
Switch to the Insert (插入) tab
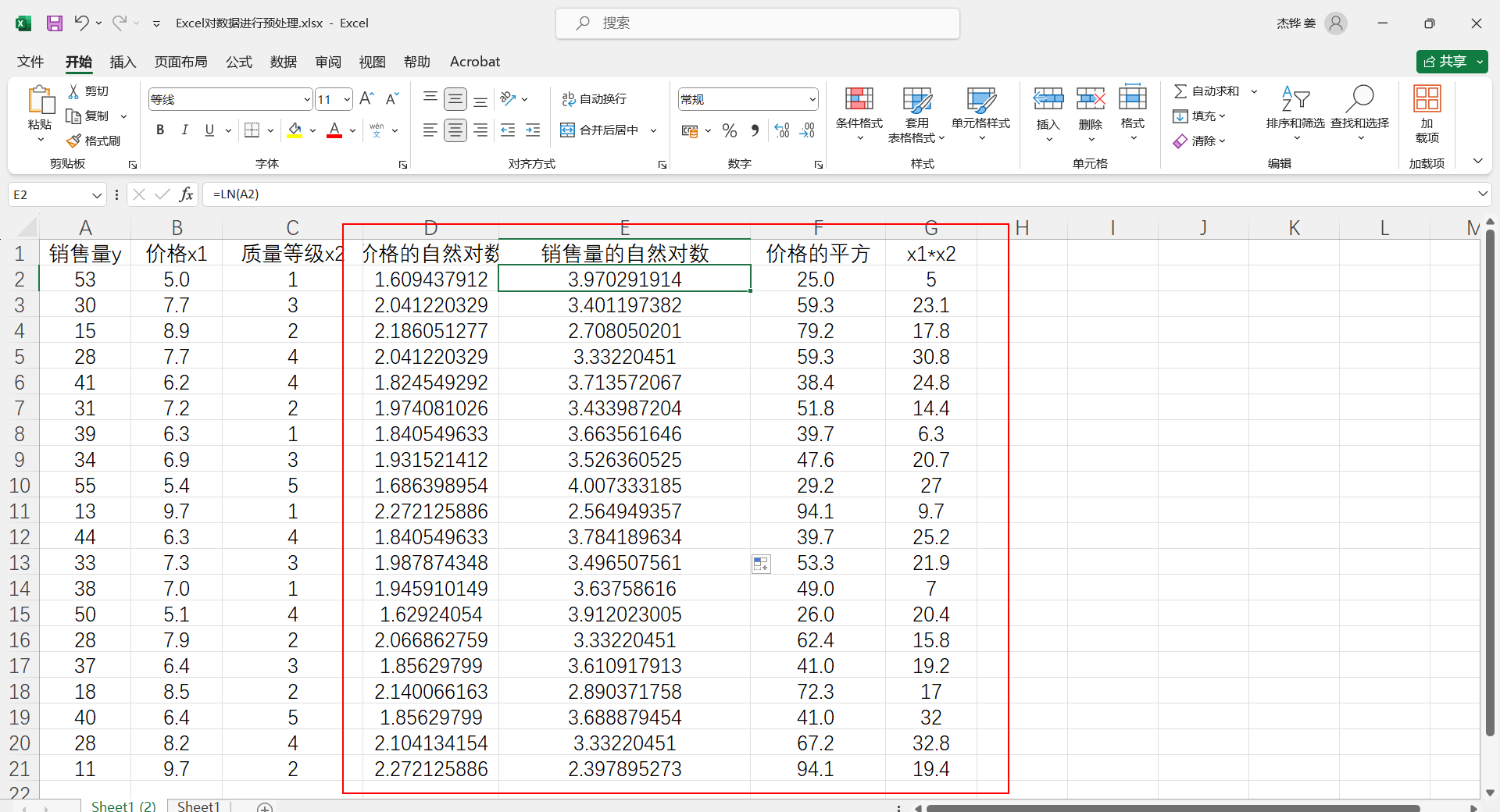[x=123, y=62]
